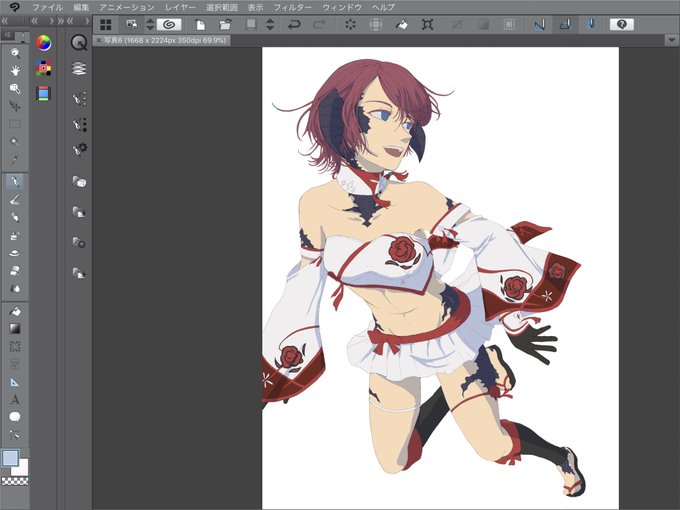Open the material palette cube icon
This screenshot has width=680, height=510.
pyautogui.click(x=79, y=182)
